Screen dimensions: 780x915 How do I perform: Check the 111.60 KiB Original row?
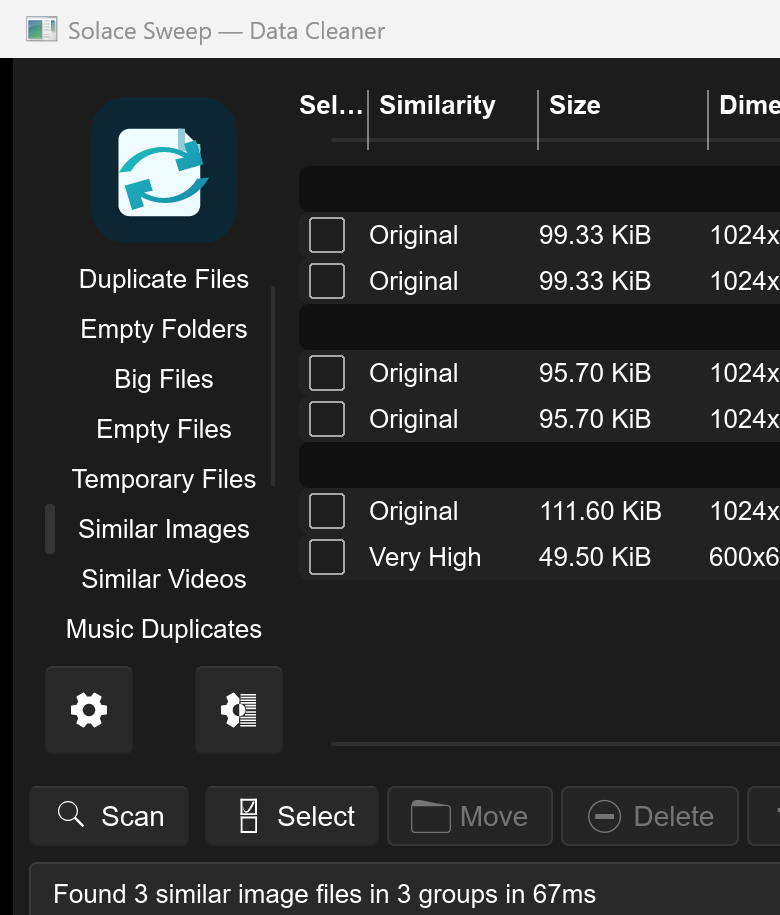click(x=327, y=511)
